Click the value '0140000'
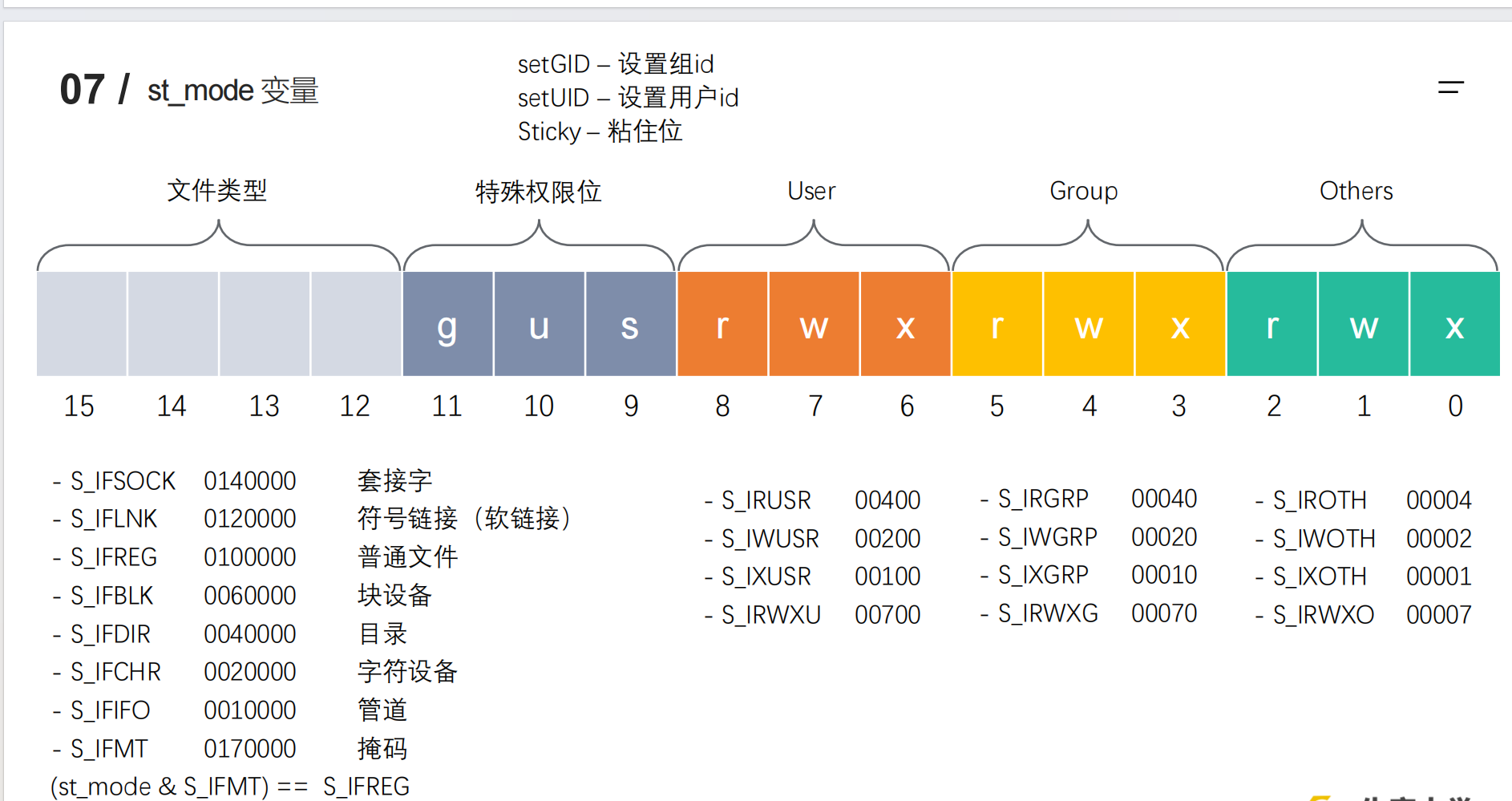1512x801 pixels. pyautogui.click(x=250, y=481)
